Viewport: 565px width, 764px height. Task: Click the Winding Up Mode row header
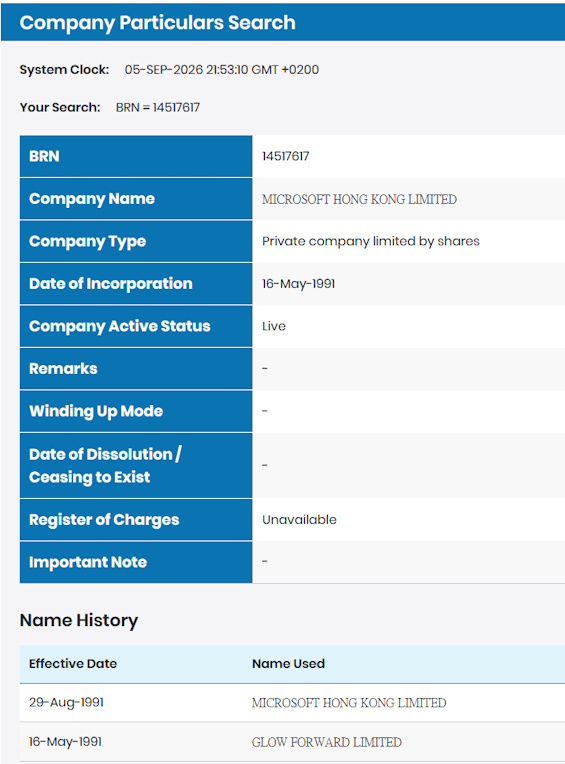(136, 411)
